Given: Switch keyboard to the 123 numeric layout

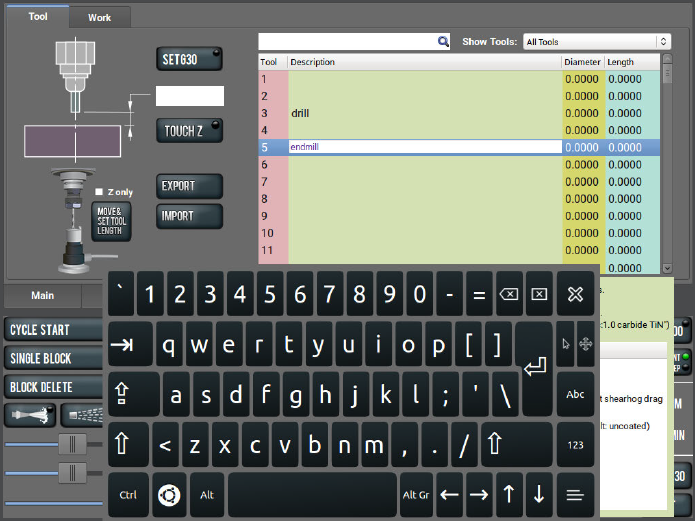Looking at the screenshot, I should pyautogui.click(x=575, y=444).
